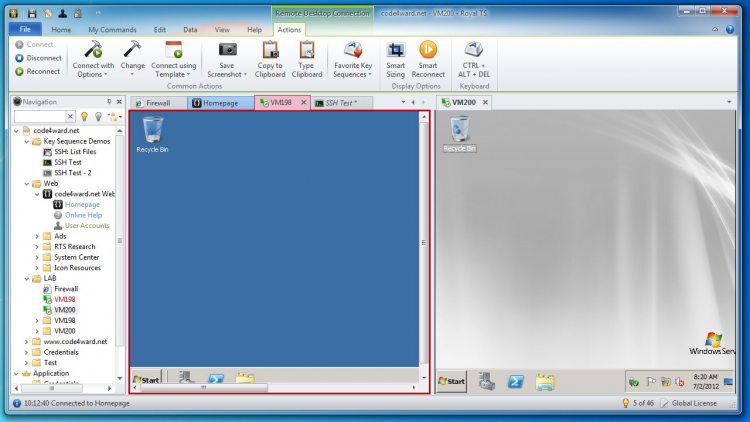
Task: Open Favorite Key Sequences
Action: (x=353, y=60)
